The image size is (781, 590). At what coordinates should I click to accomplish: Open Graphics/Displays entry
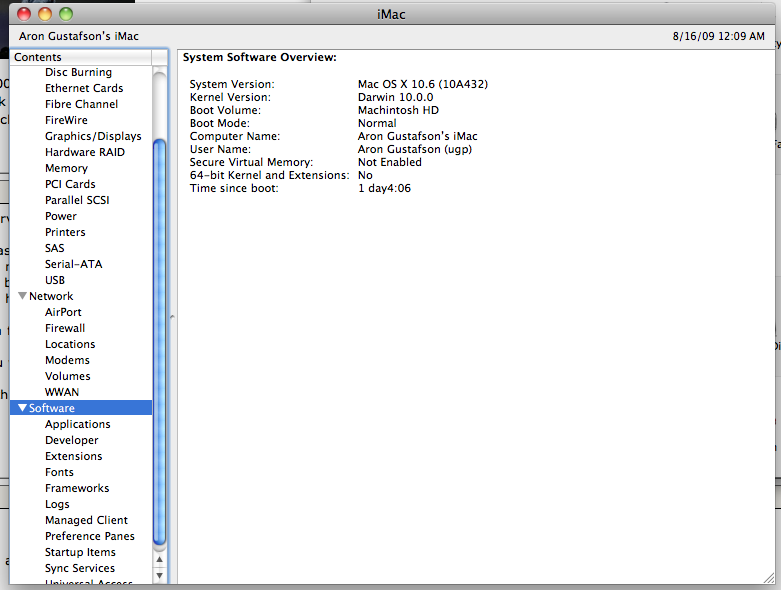93,136
